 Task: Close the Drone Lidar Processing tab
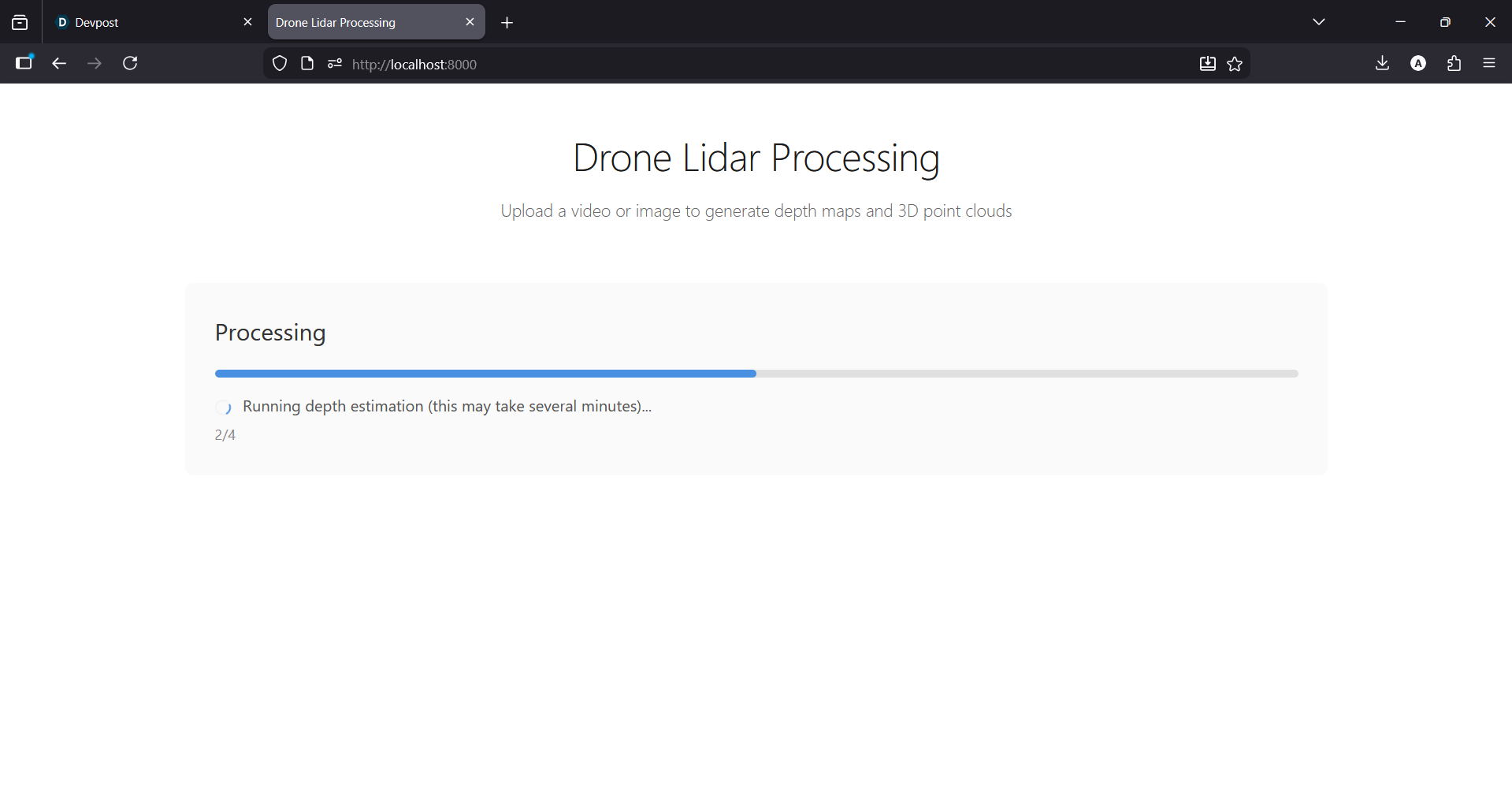point(470,22)
